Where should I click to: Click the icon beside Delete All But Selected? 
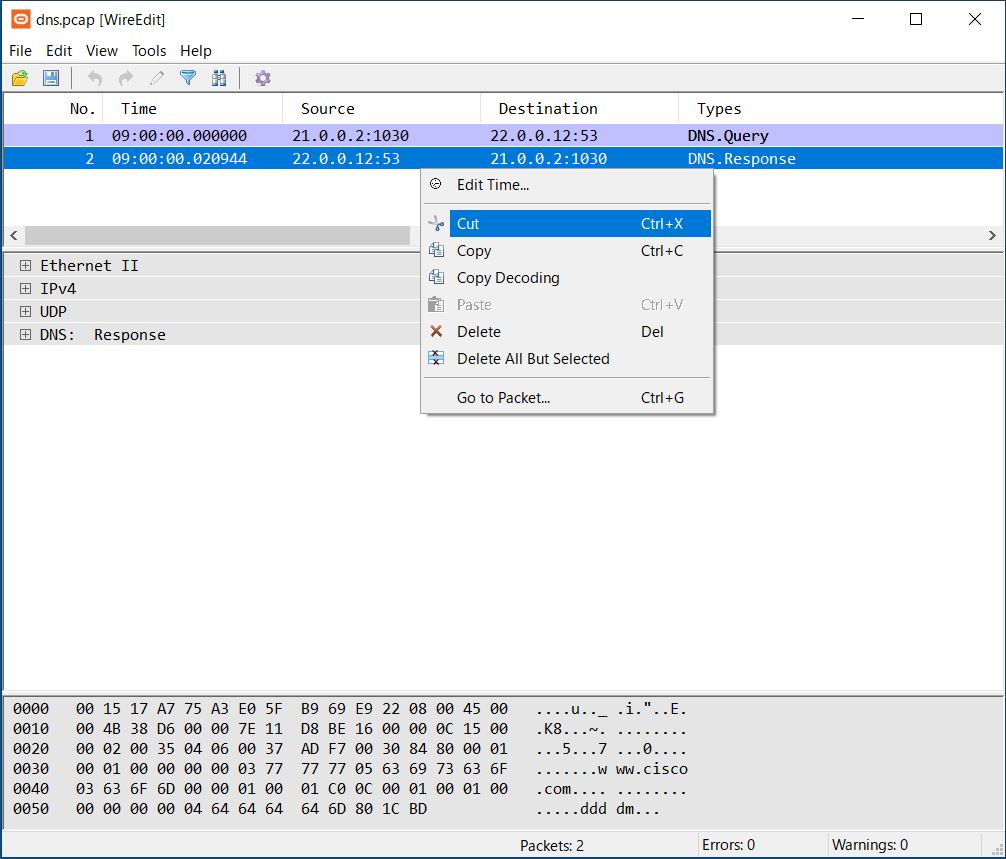click(436, 358)
